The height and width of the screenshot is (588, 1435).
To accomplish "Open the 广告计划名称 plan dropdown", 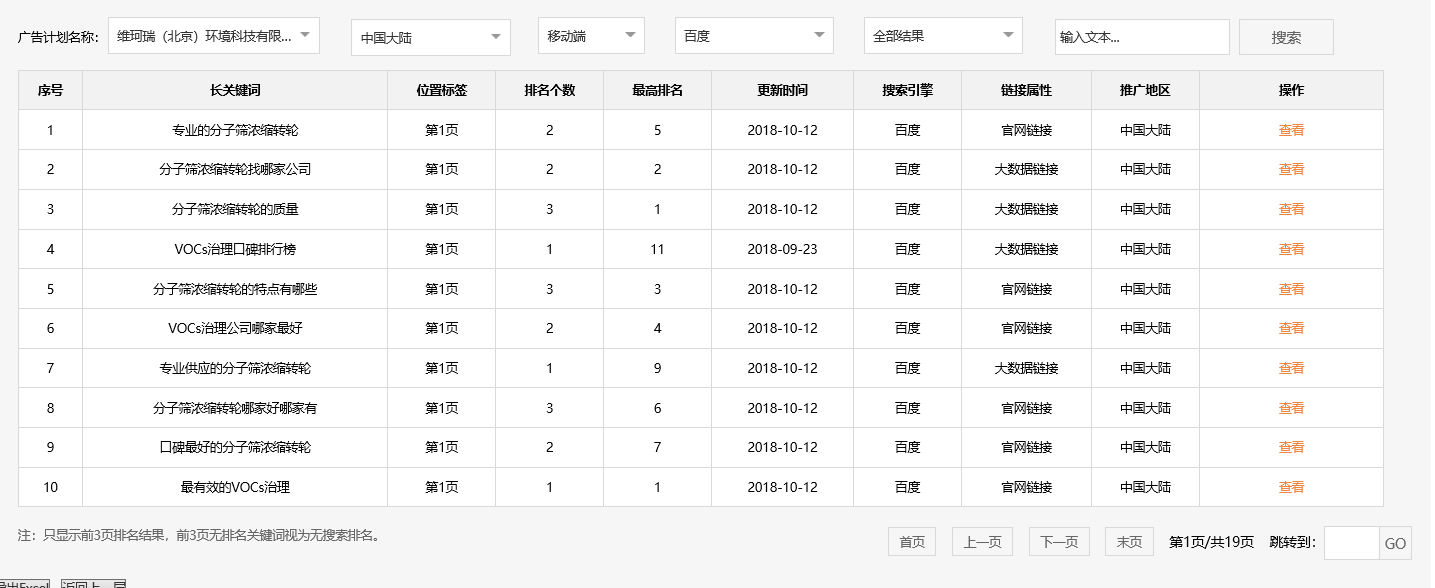I will click(x=213, y=35).
